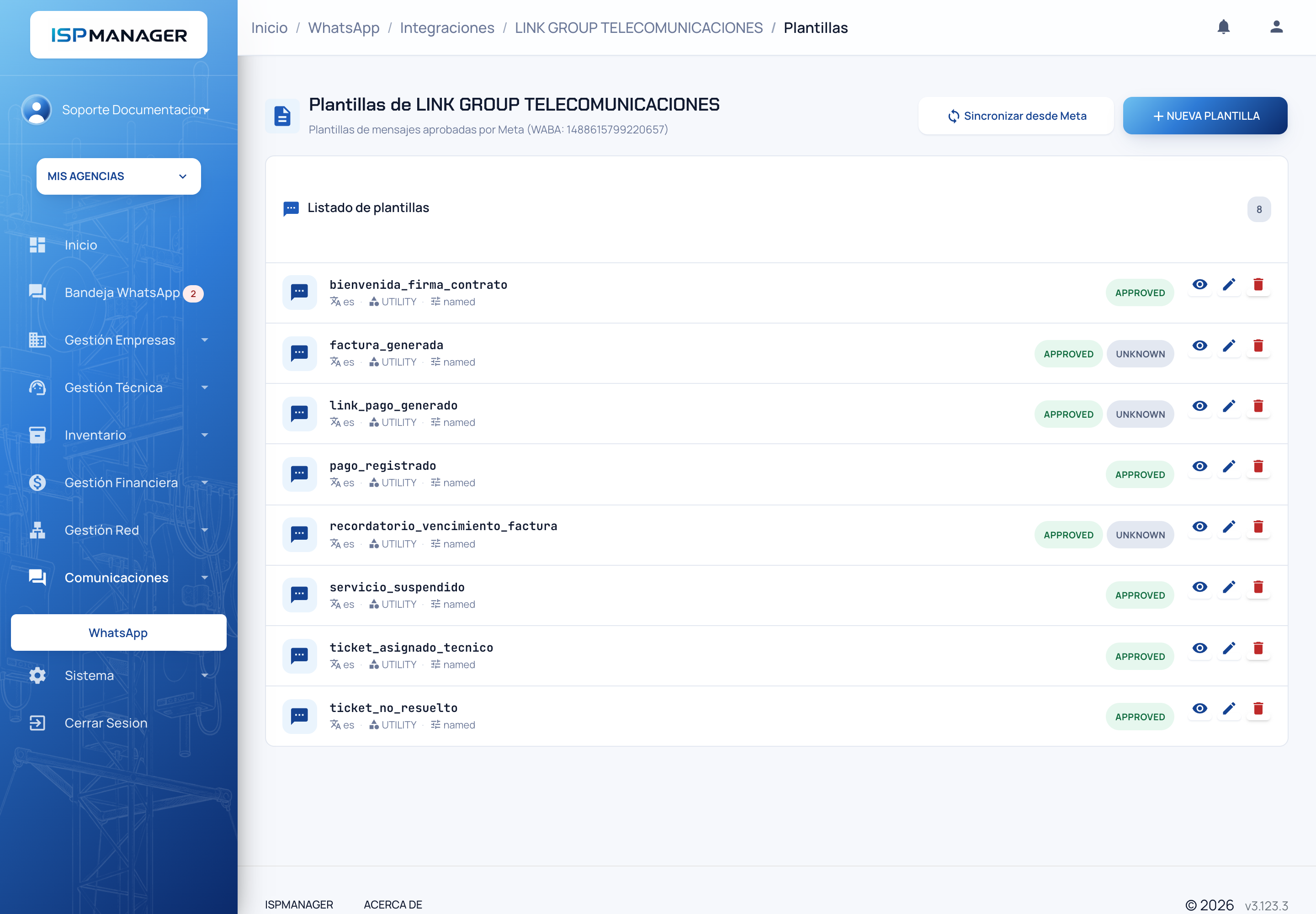View the link_pago_generado template
Image resolution: width=1316 pixels, height=914 pixels.
tap(1200, 406)
